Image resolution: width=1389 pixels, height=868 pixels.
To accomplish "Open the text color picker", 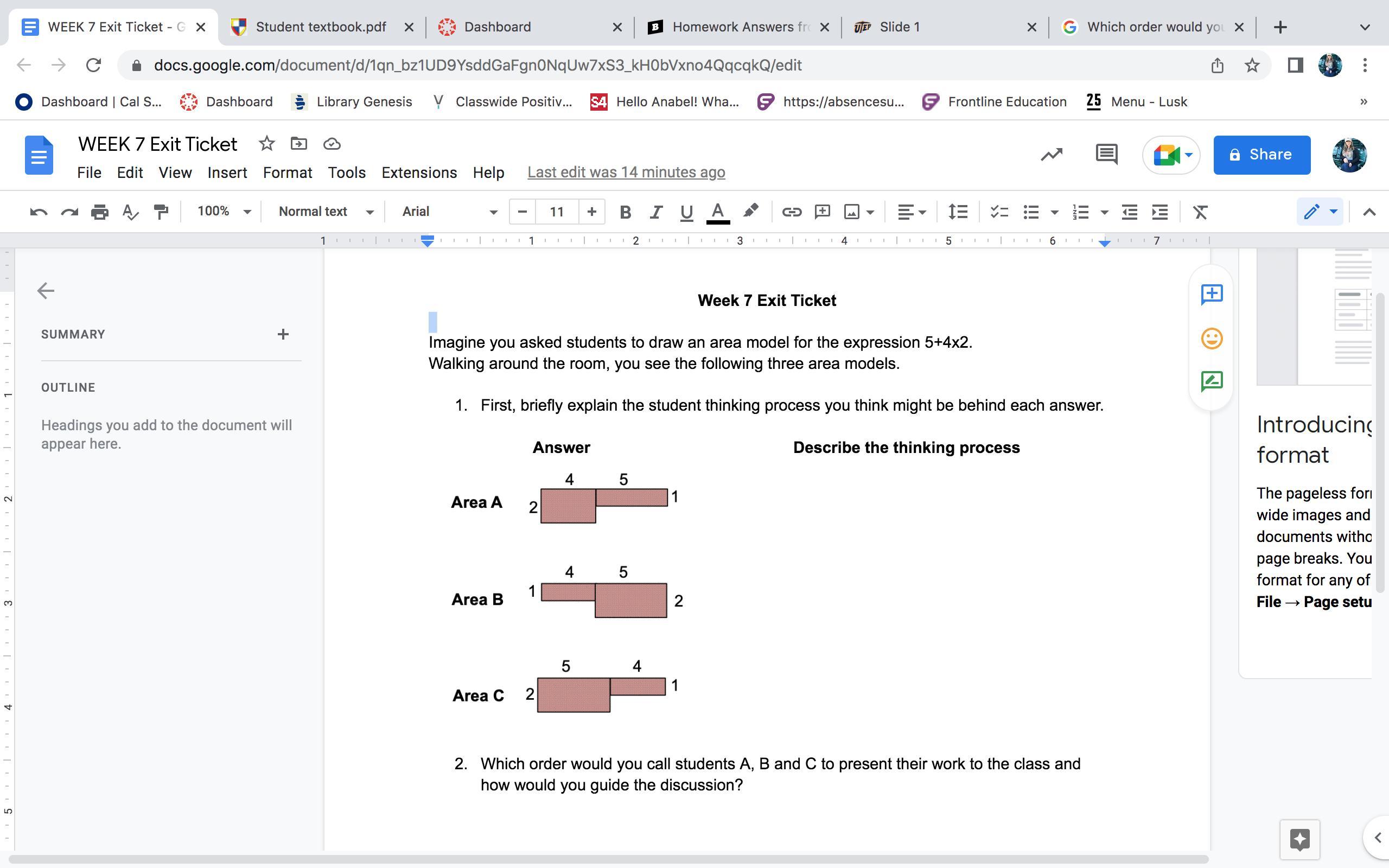I will [717, 212].
